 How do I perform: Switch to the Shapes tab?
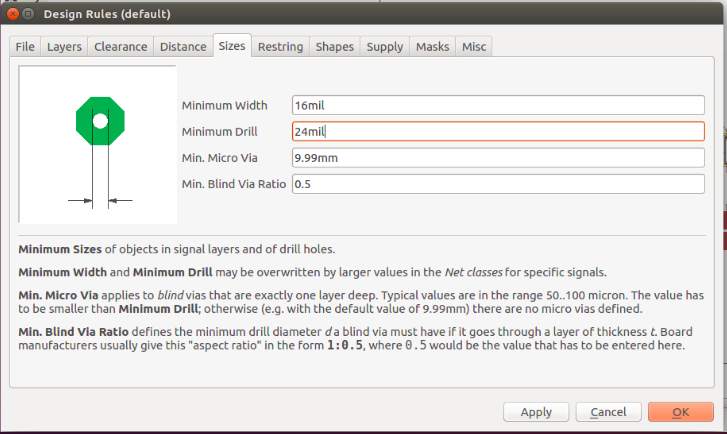coord(334,47)
